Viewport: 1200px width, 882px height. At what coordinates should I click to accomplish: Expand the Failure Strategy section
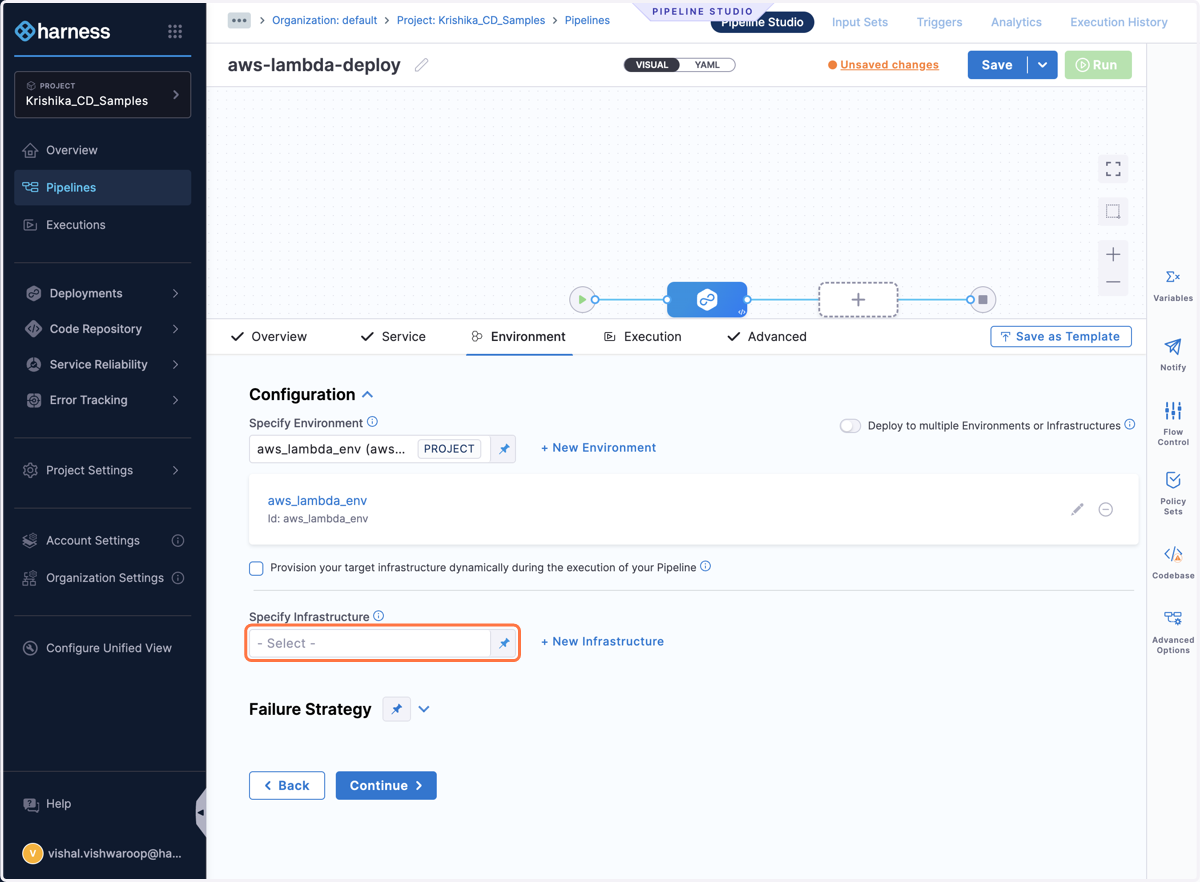(424, 709)
